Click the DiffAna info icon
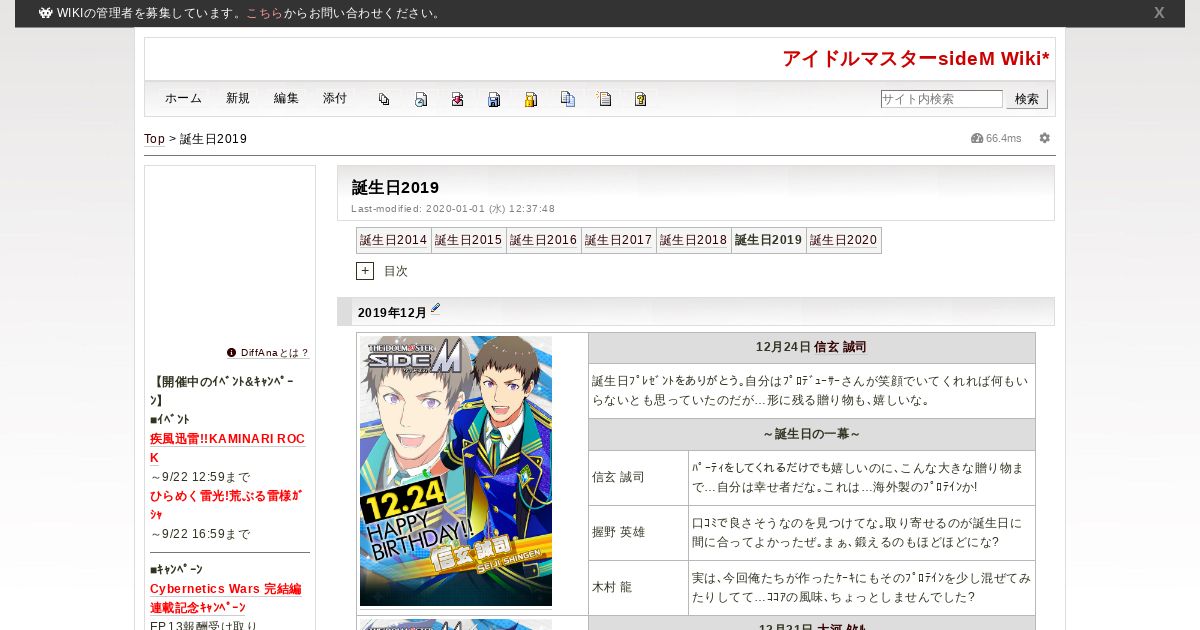Viewport: 1200px width, 630px height. [x=232, y=353]
